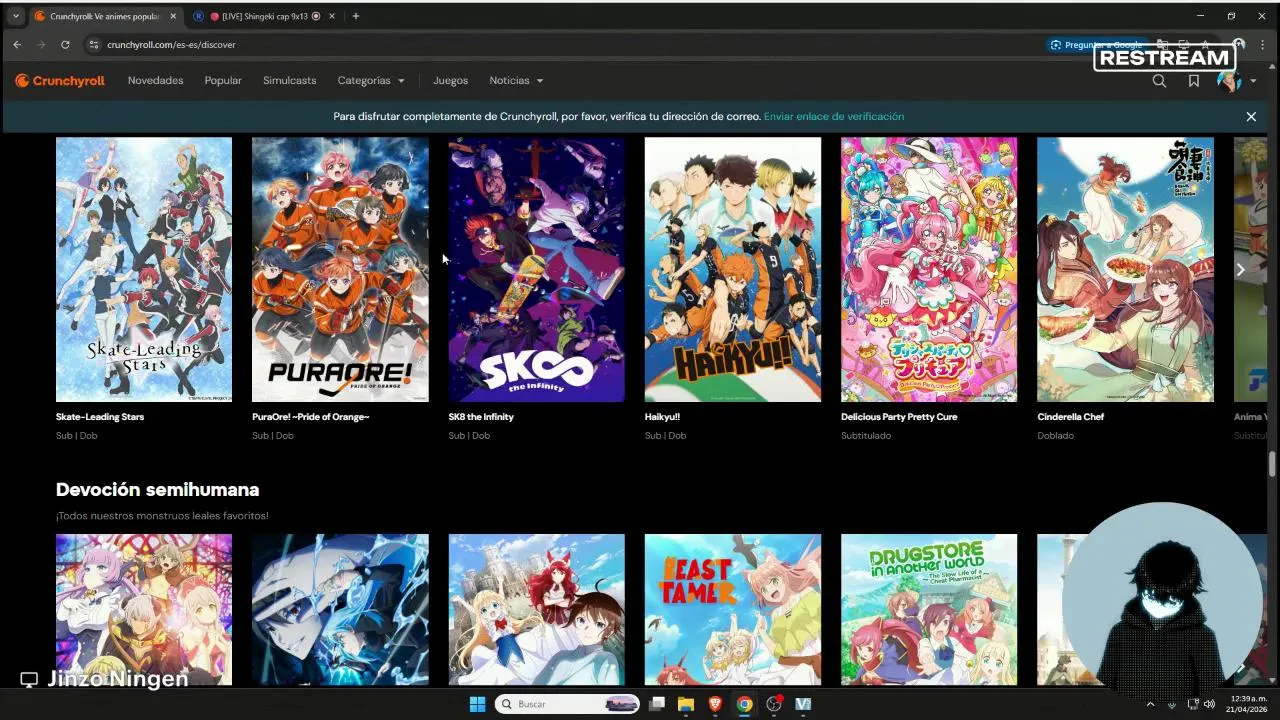Open the Simulcasts page
The width and height of the screenshot is (1280, 720).
[289, 81]
